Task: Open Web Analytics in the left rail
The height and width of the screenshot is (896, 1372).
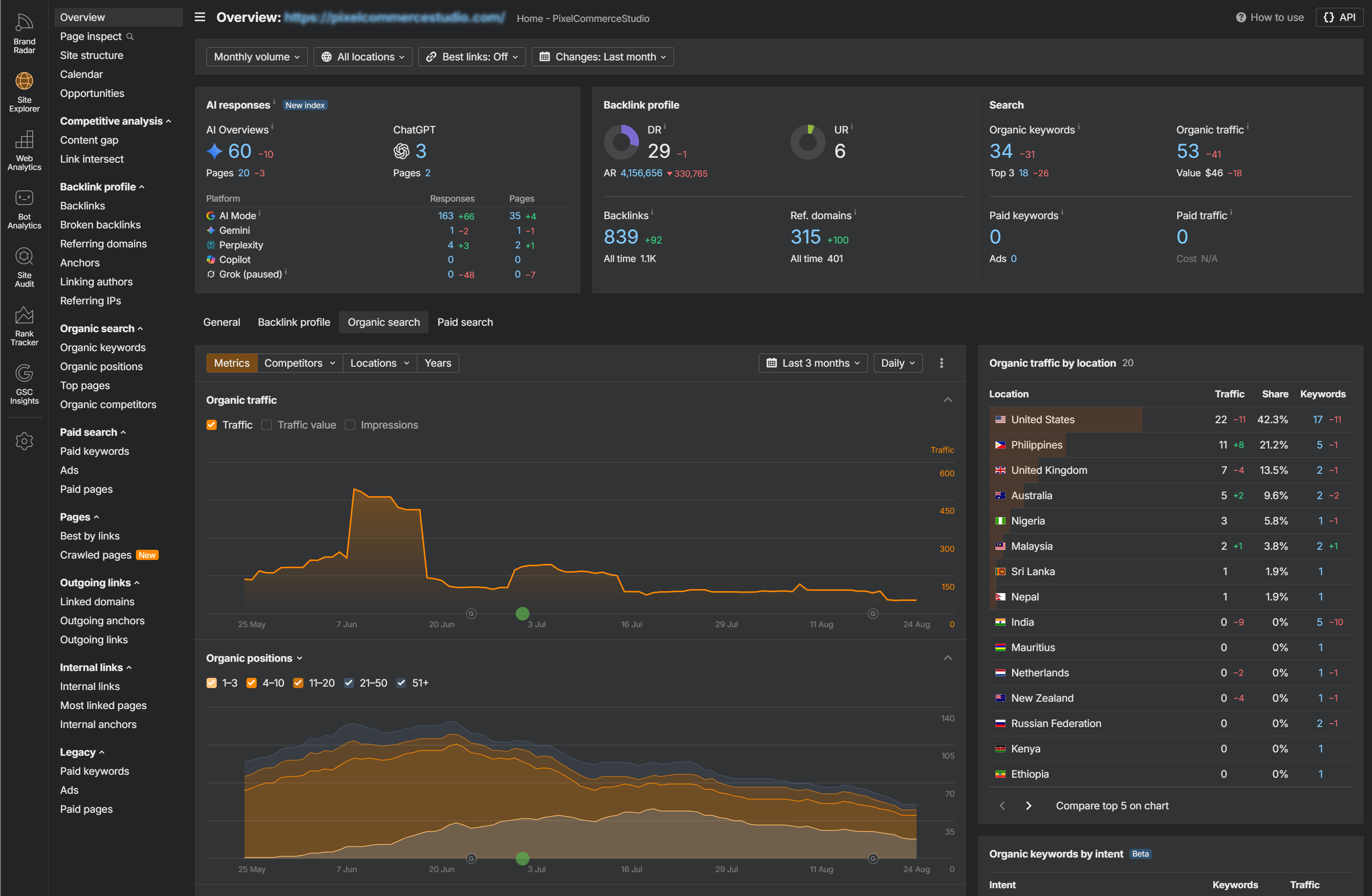Action: (x=24, y=150)
